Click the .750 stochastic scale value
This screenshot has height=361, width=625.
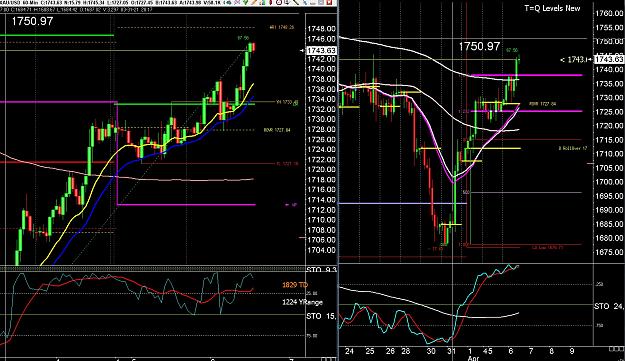pyautogui.click(x=599, y=326)
